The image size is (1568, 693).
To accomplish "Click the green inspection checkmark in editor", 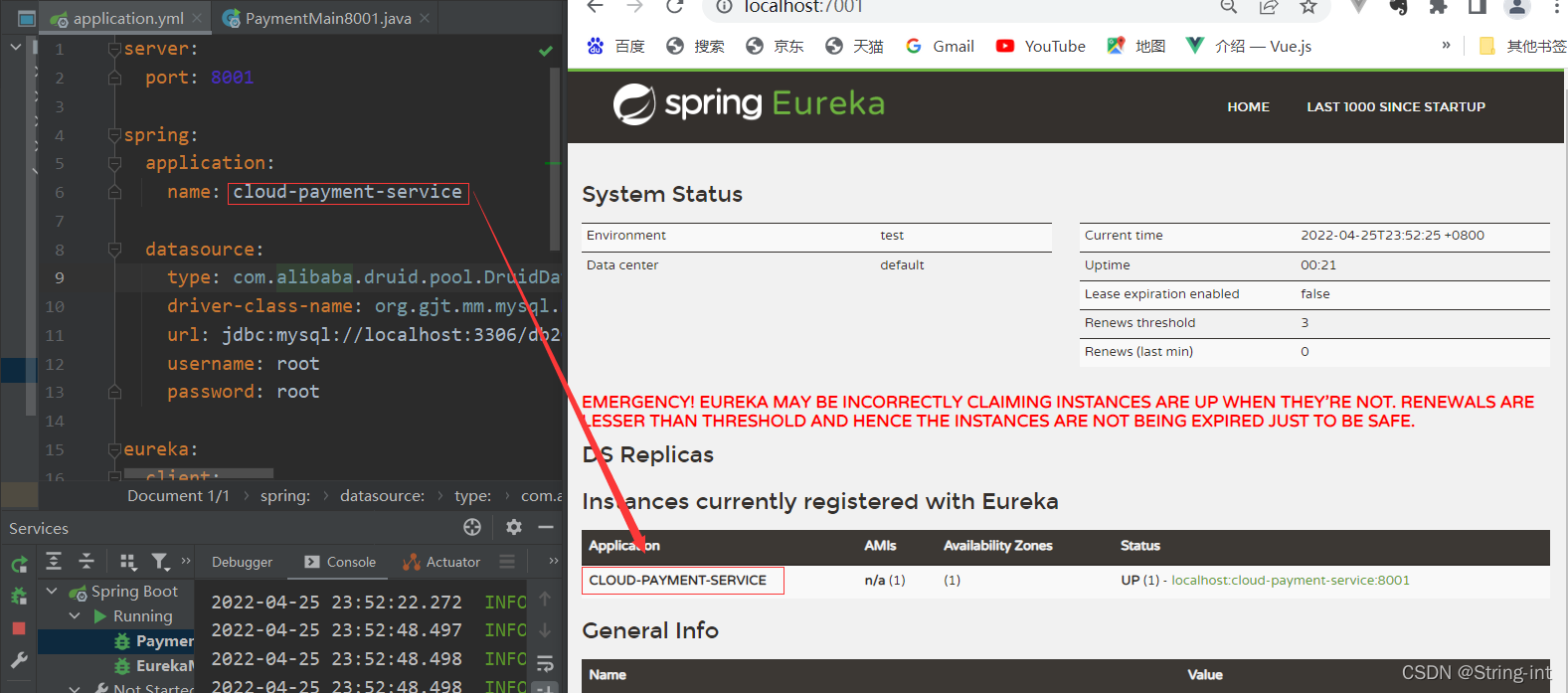I will pos(546,50).
